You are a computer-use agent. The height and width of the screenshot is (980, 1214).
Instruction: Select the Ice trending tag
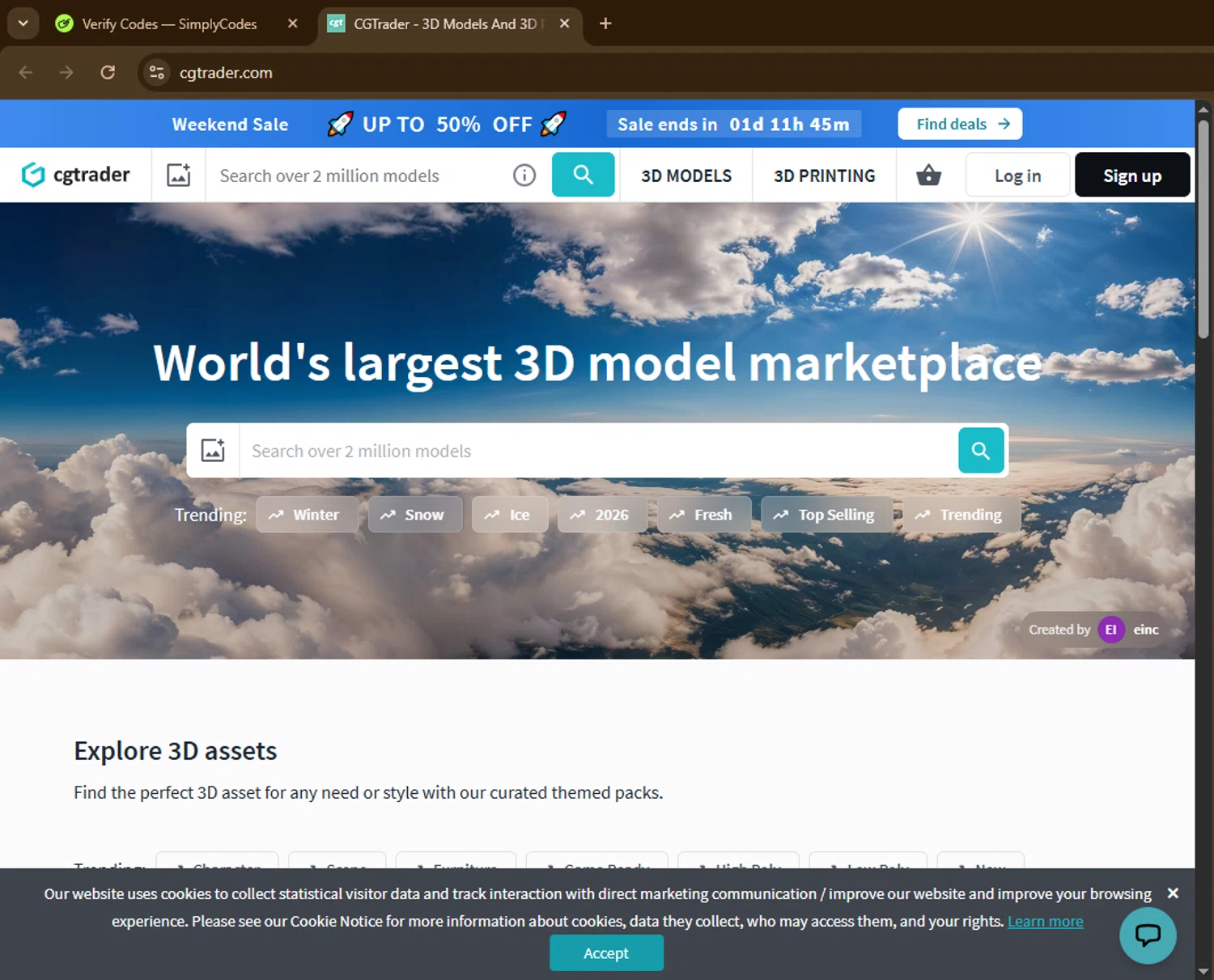click(x=510, y=515)
